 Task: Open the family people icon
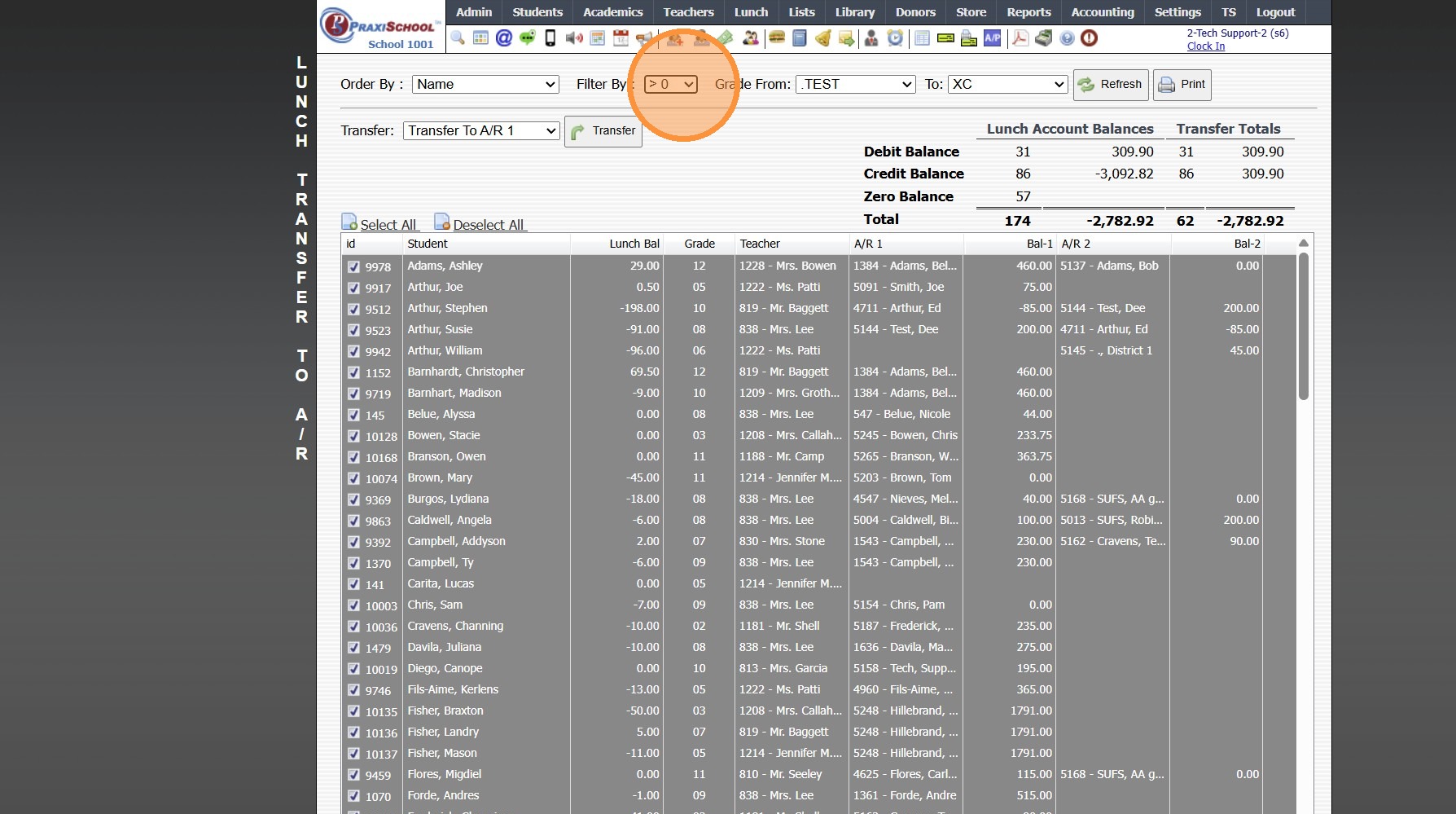point(751,38)
